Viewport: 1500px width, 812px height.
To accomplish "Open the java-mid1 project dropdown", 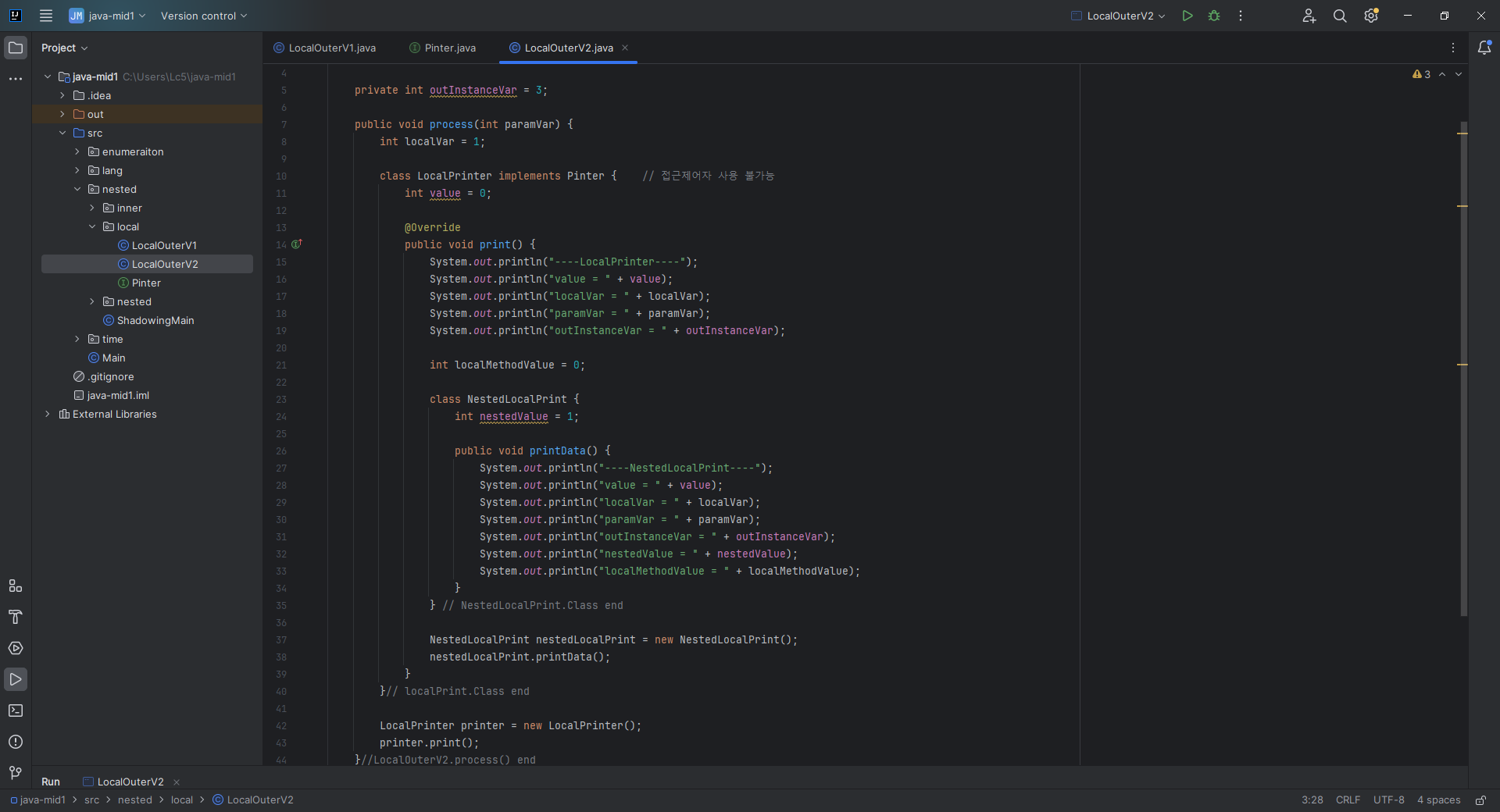I will [x=108, y=16].
